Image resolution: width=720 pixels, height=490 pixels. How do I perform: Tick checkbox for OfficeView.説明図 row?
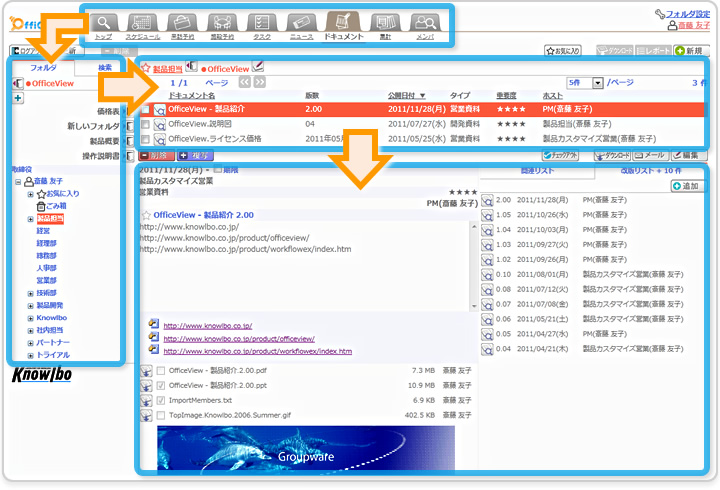(145, 124)
